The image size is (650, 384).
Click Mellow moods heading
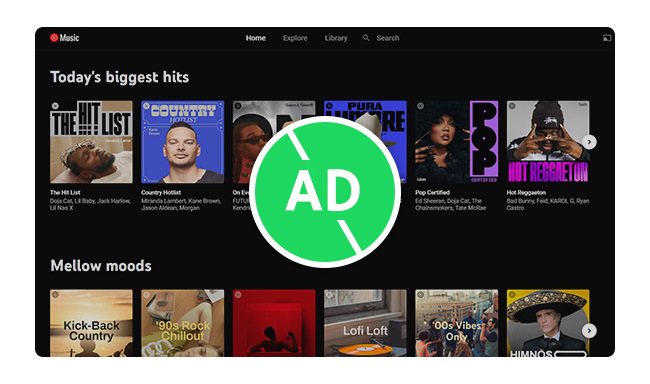pyautogui.click(x=101, y=265)
